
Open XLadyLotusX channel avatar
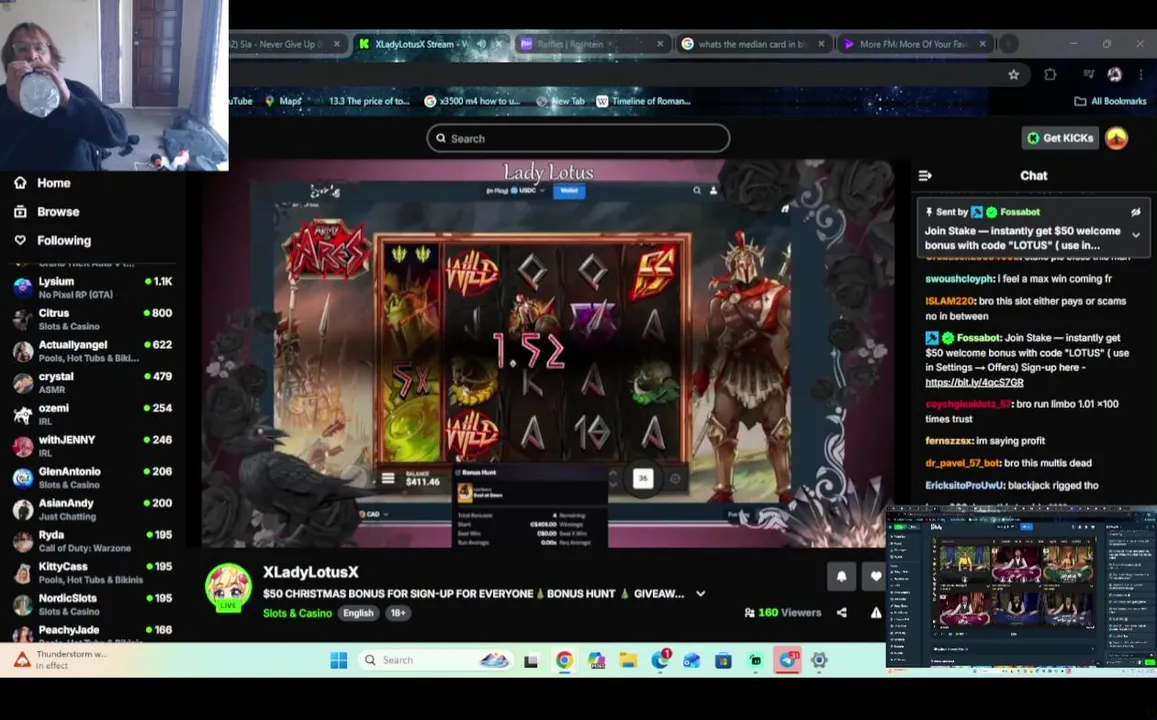228,587
